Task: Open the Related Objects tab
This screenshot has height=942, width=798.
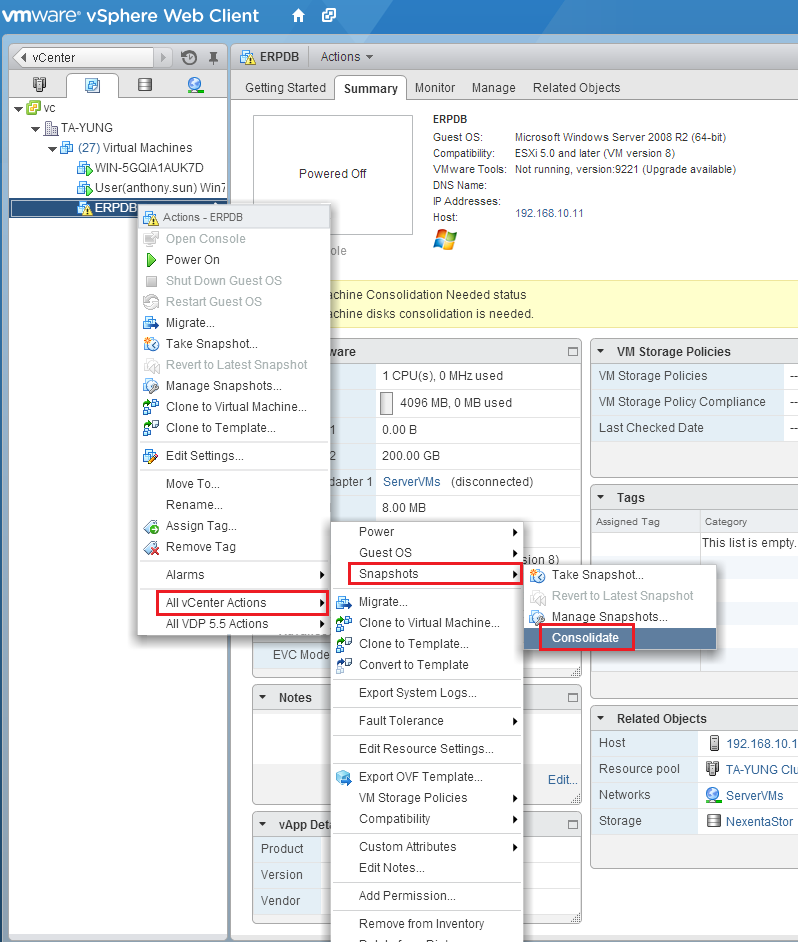Action: click(576, 88)
